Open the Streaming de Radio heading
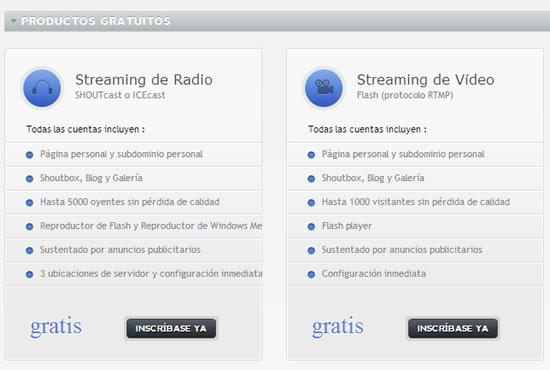The height and width of the screenshot is (370, 550). (144, 80)
